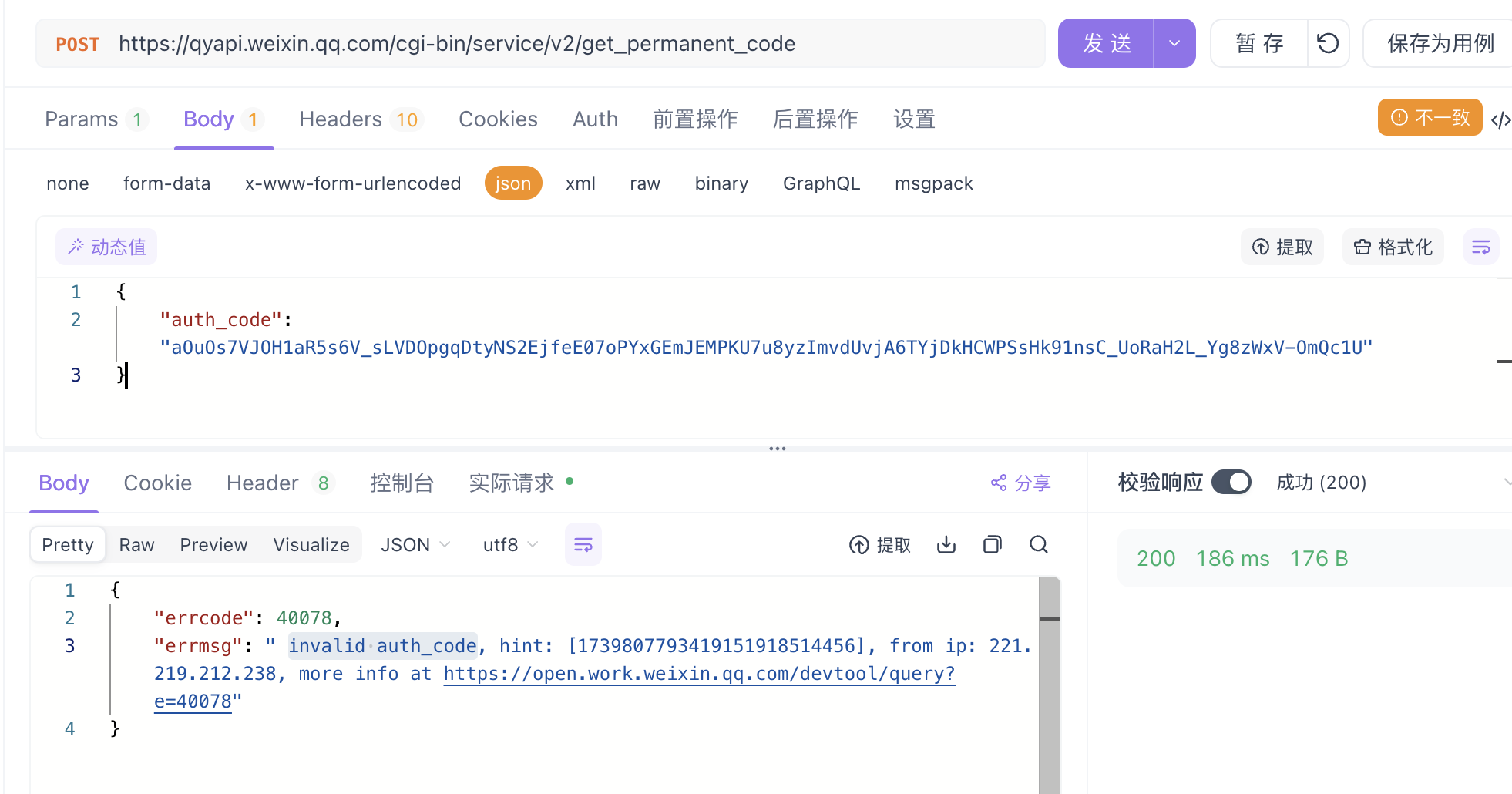1512x794 pixels.
Task: Insert a dynamic value with the 动态值 wand
Action: (x=106, y=247)
